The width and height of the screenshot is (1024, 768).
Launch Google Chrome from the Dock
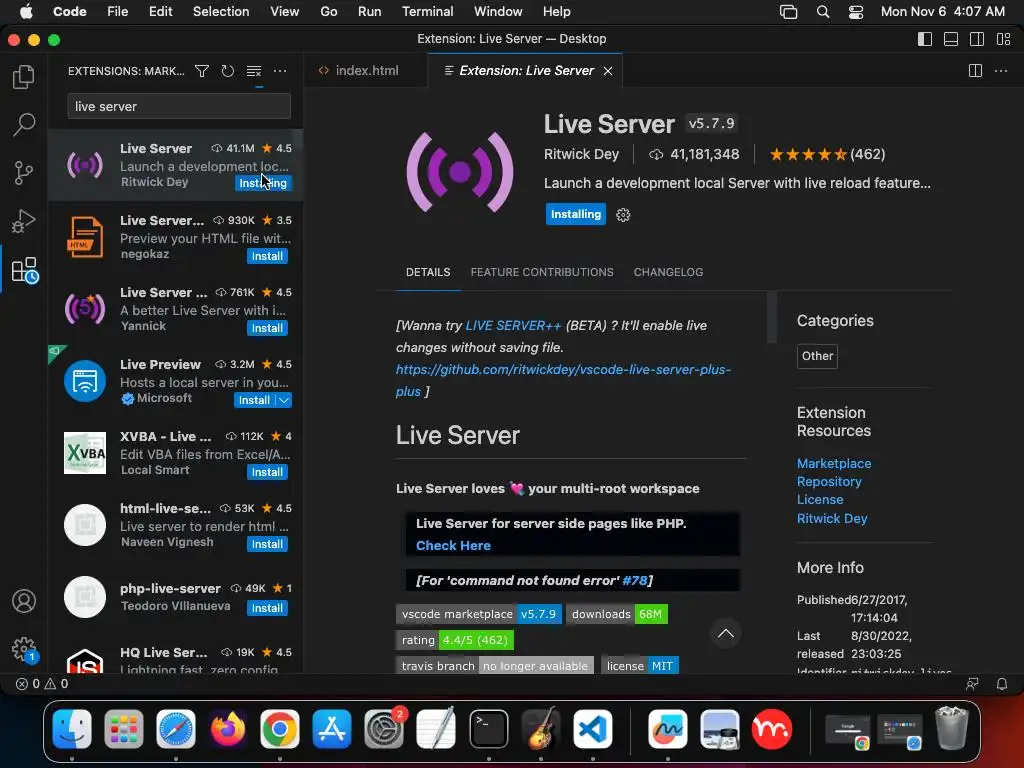[x=280, y=729]
